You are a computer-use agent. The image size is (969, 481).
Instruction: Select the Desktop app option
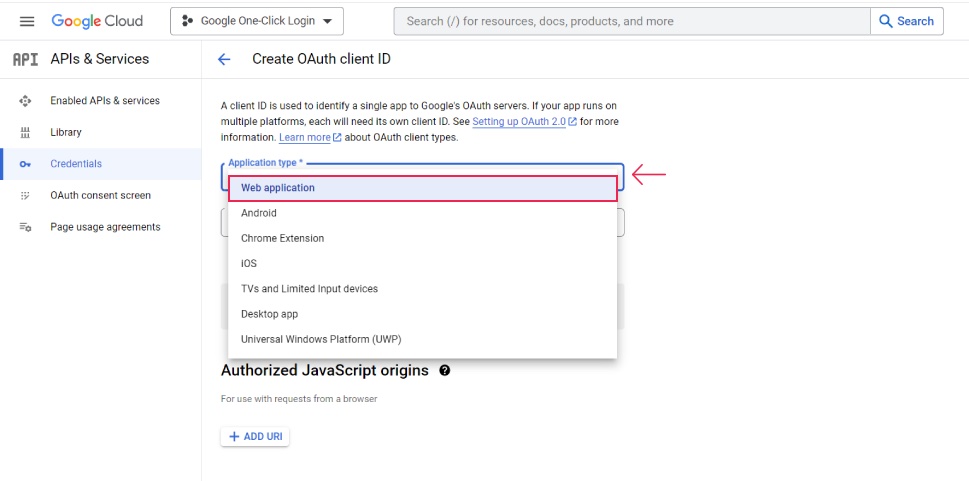tap(423, 314)
